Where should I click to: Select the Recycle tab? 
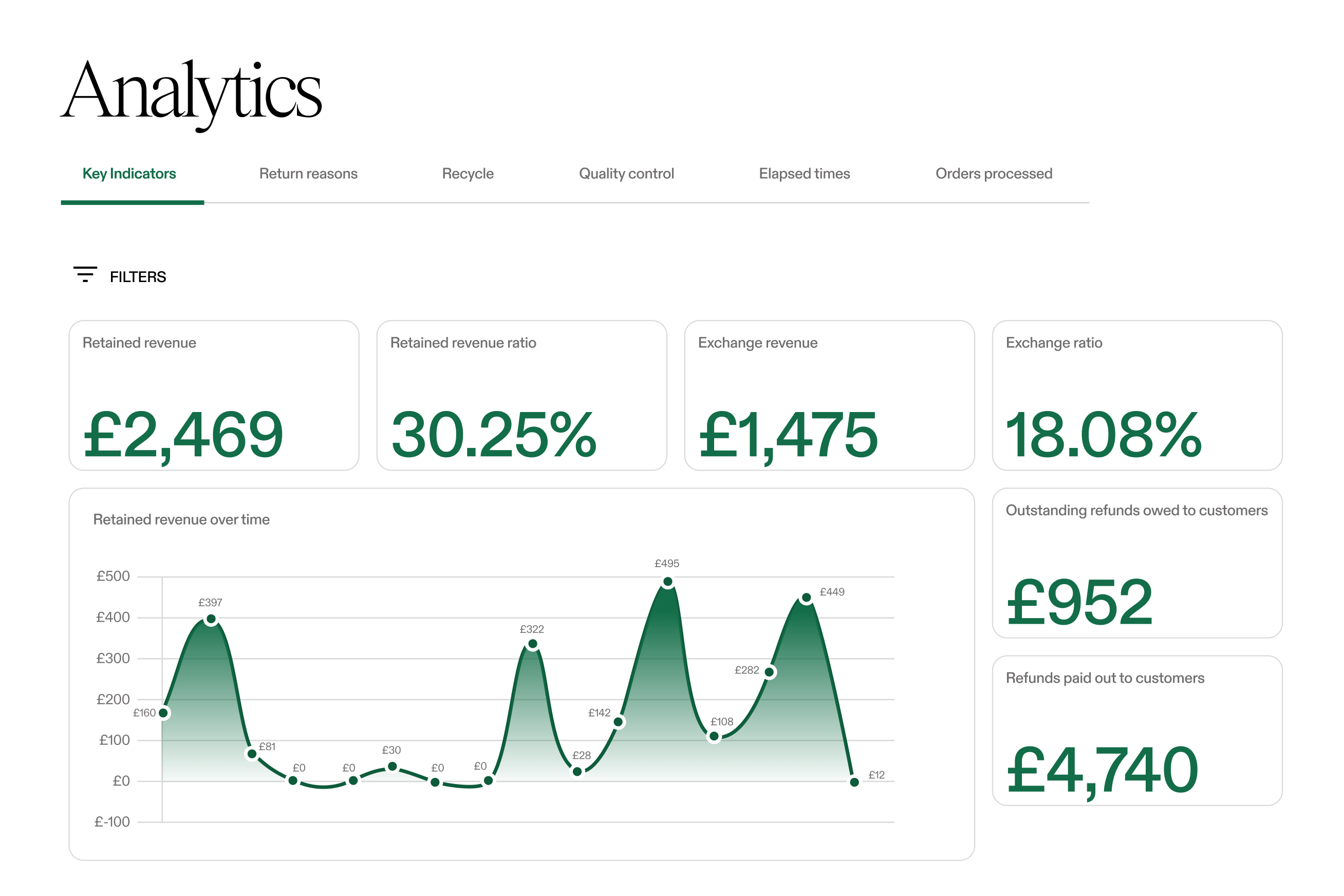coord(468,174)
